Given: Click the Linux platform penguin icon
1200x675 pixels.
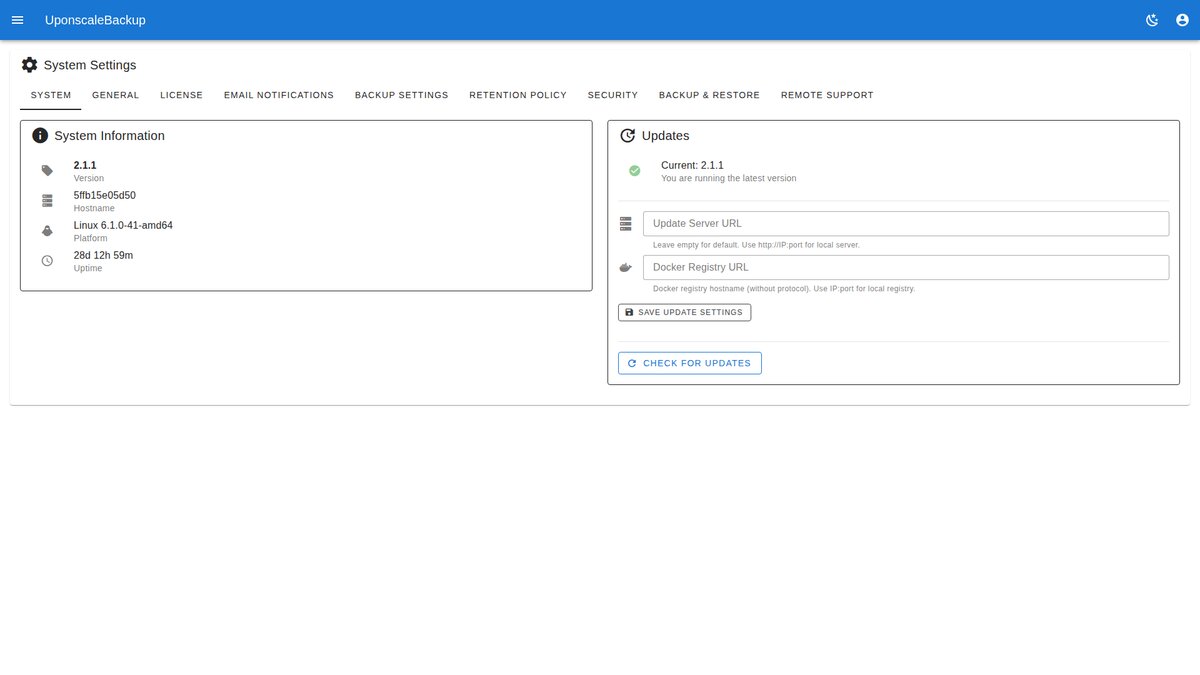Looking at the screenshot, I should pyautogui.click(x=47, y=231).
